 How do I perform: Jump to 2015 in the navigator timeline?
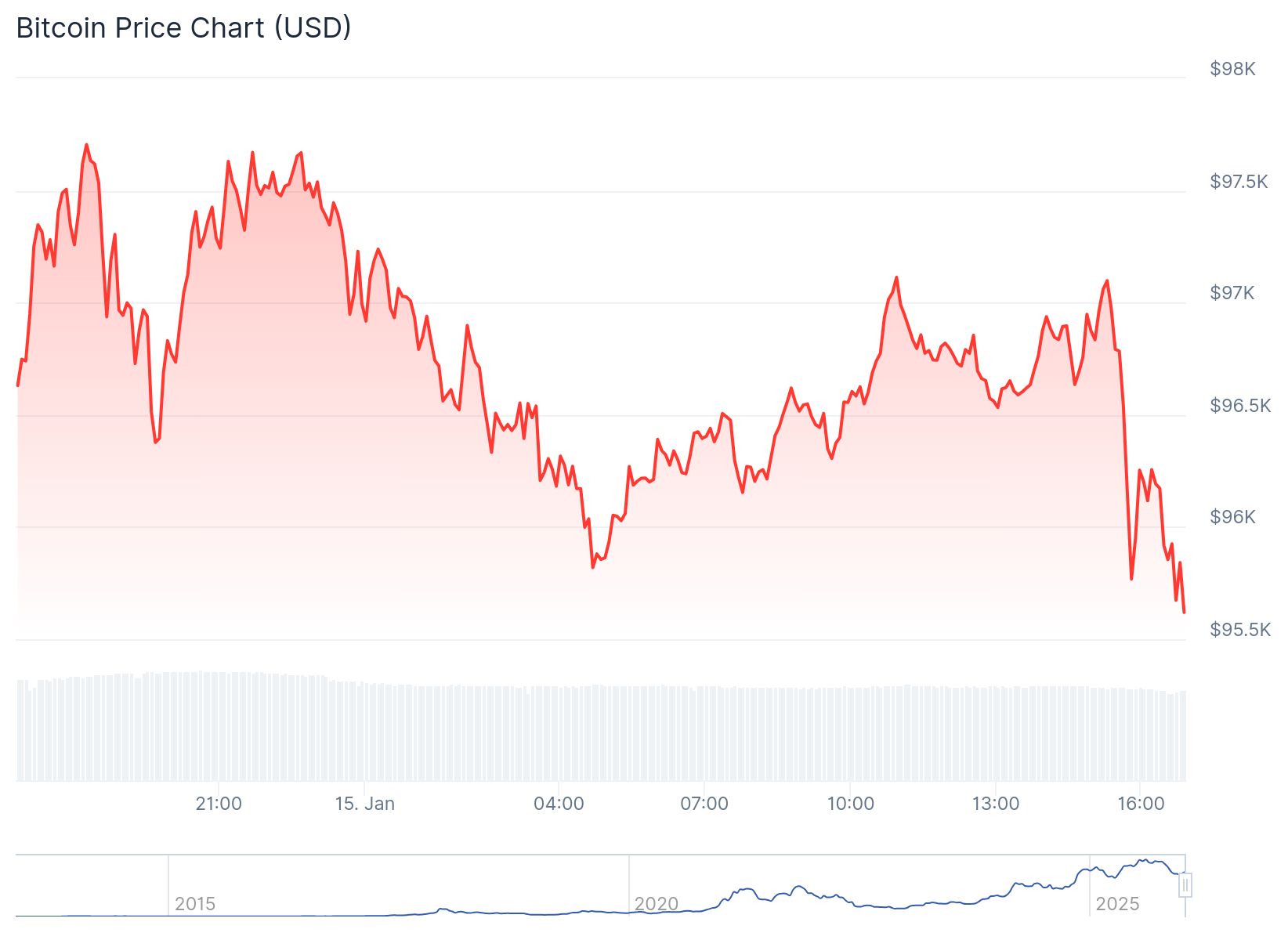(195, 904)
